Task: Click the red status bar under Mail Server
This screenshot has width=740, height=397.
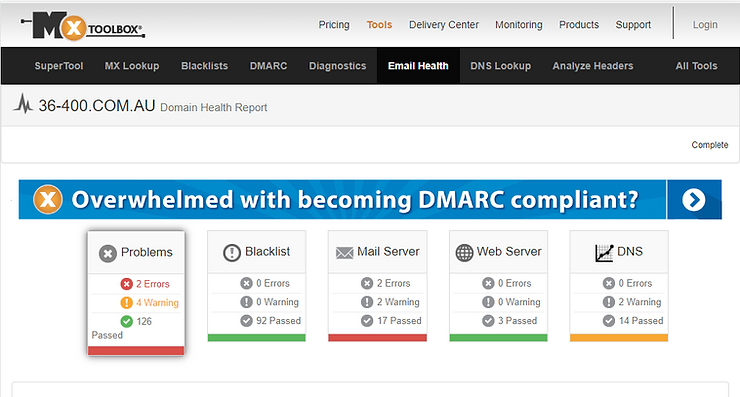Action: 378,338
